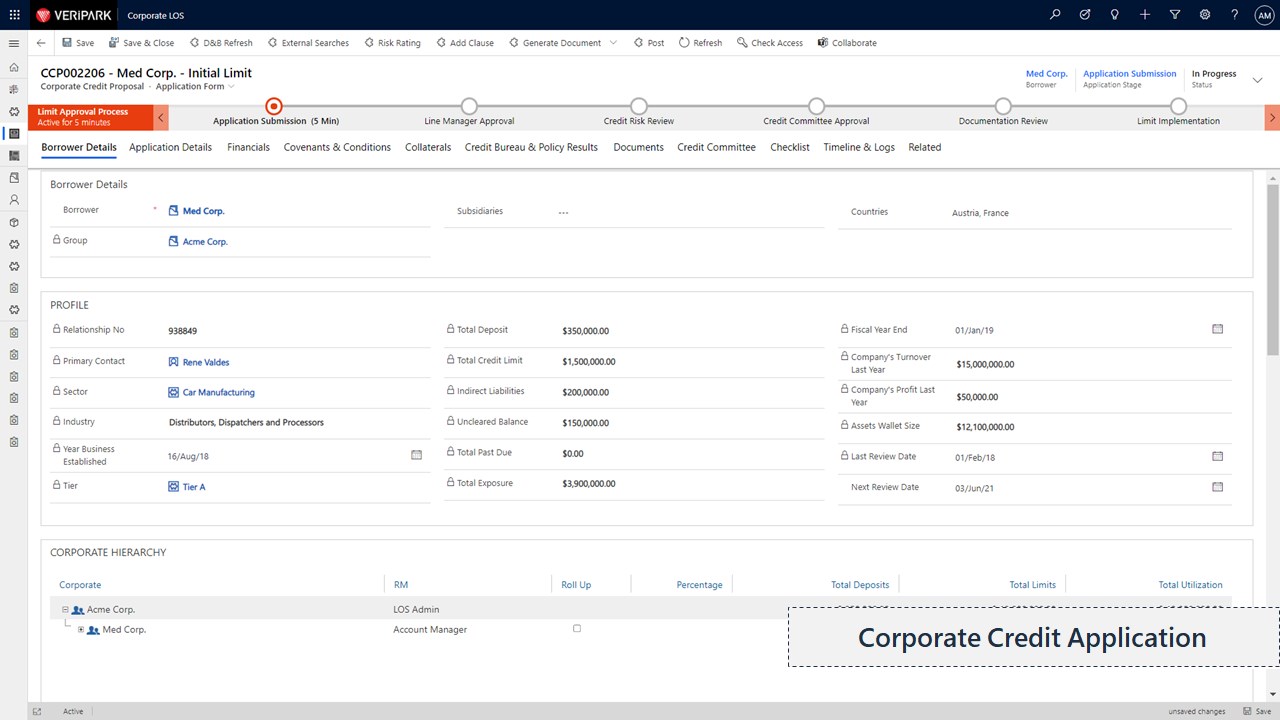This screenshot has width=1280, height=720.
Task: Click the search magnifier icon in header
Action: (1055, 15)
